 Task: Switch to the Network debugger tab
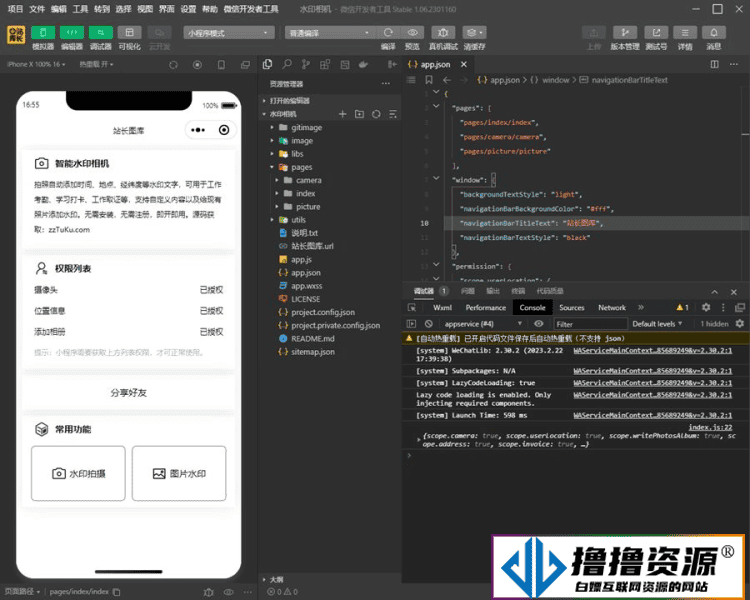612,308
